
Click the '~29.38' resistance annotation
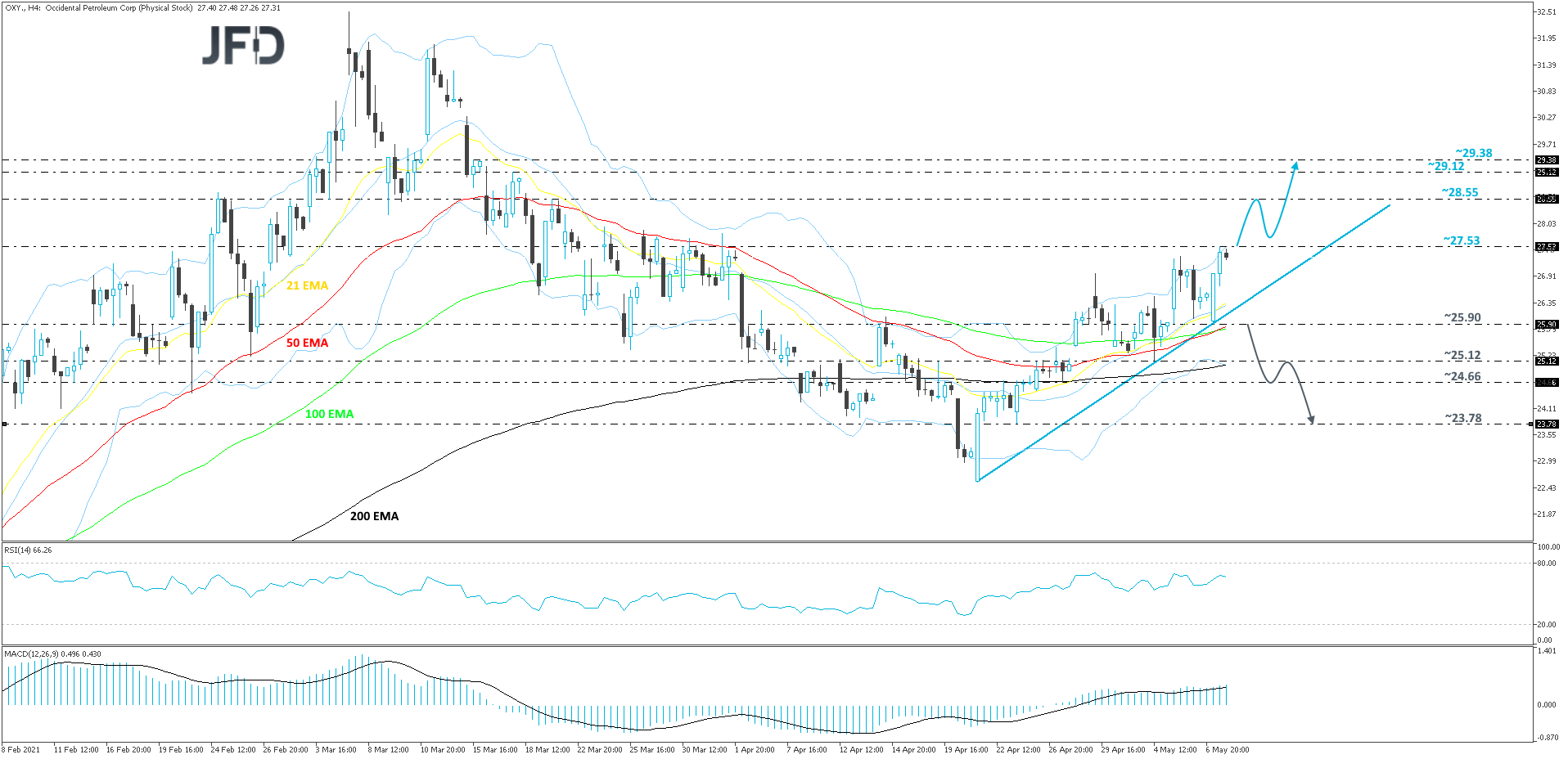pyautogui.click(x=1473, y=153)
